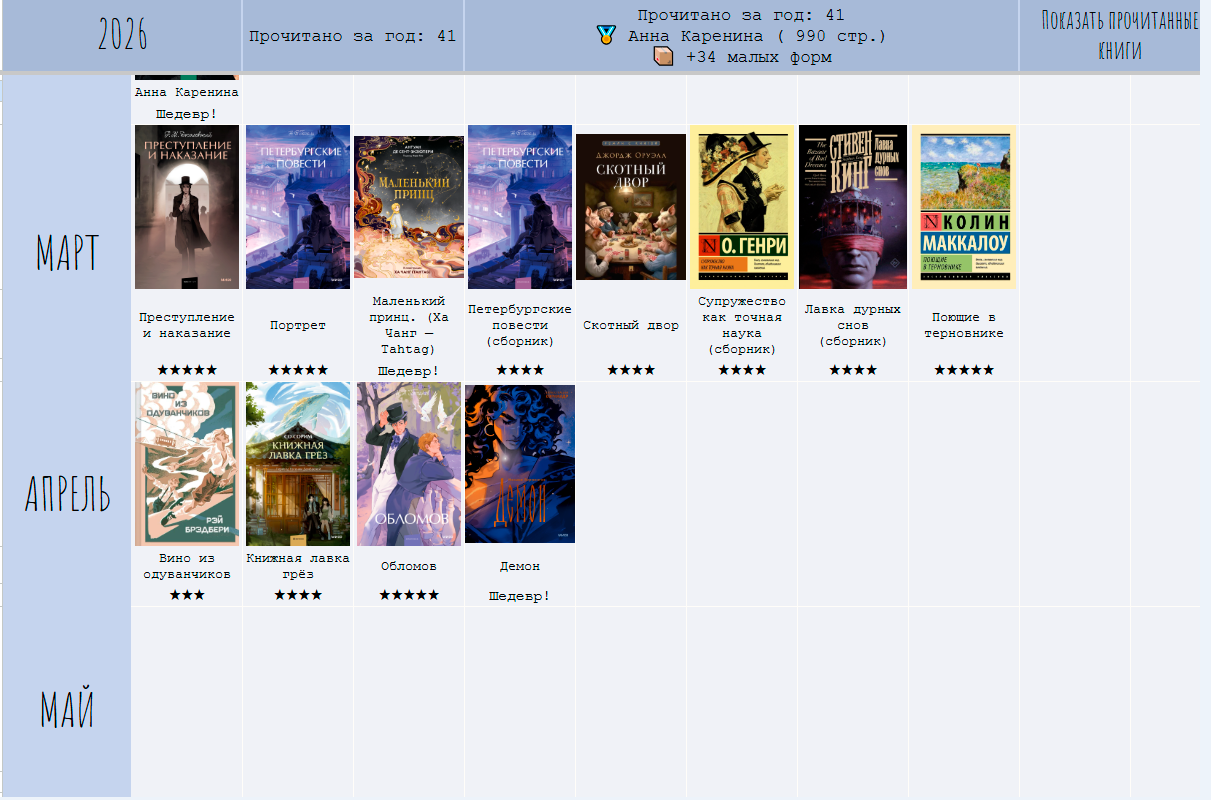Click the 'Демон' book cover

(520, 464)
